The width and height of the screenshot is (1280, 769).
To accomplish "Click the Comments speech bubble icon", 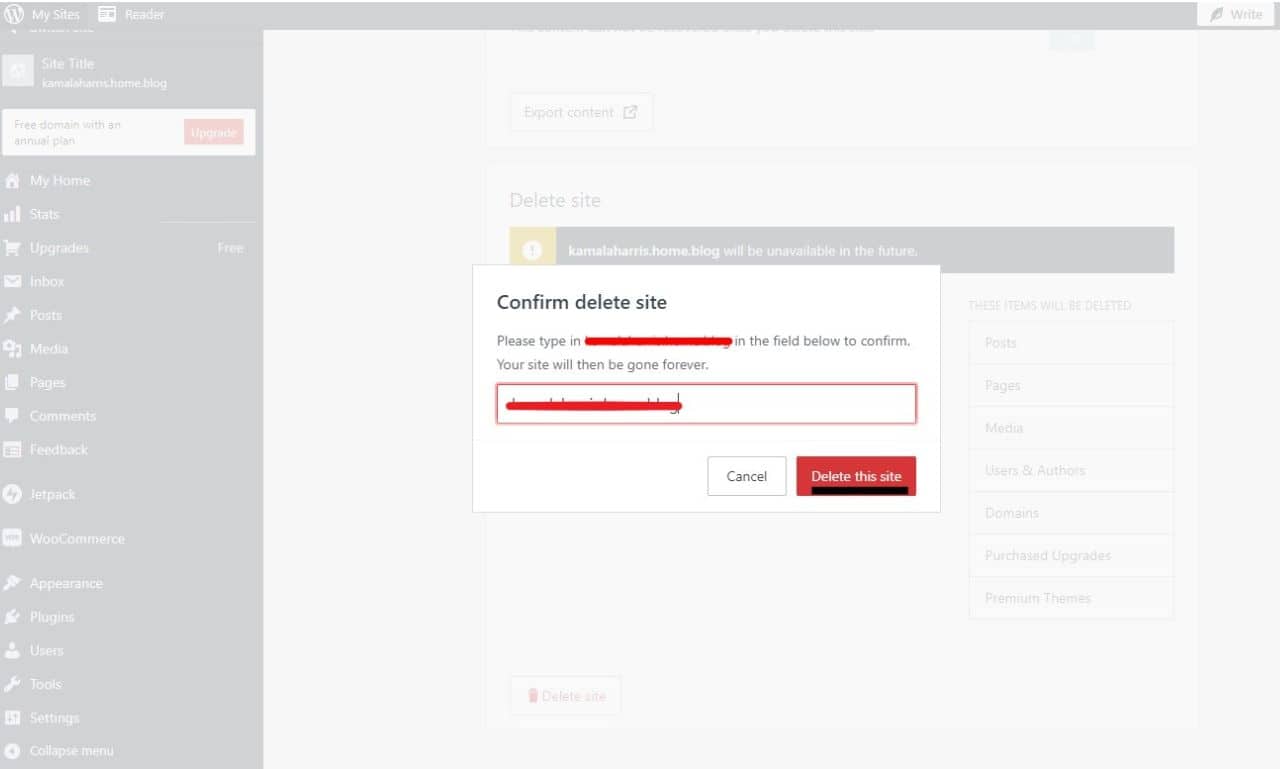I will 15,416.
